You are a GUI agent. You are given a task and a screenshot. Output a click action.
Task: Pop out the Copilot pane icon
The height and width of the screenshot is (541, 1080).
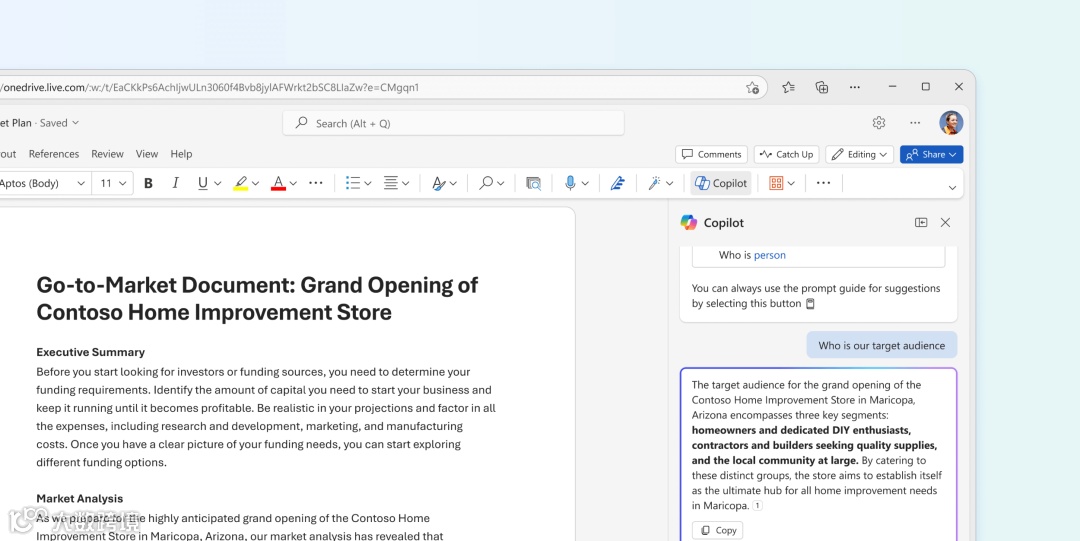pos(921,223)
